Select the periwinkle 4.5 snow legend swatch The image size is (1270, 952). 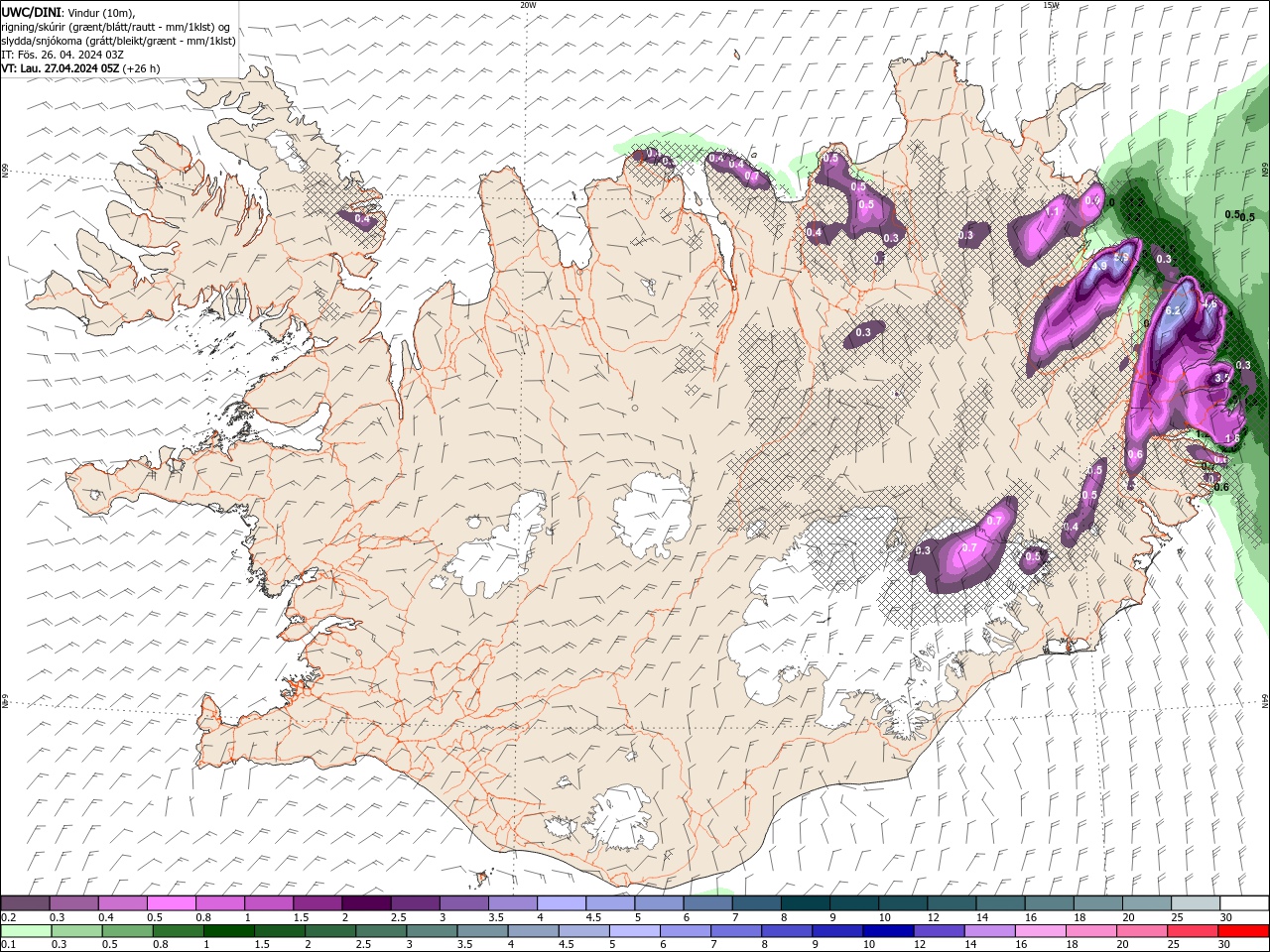click(609, 903)
